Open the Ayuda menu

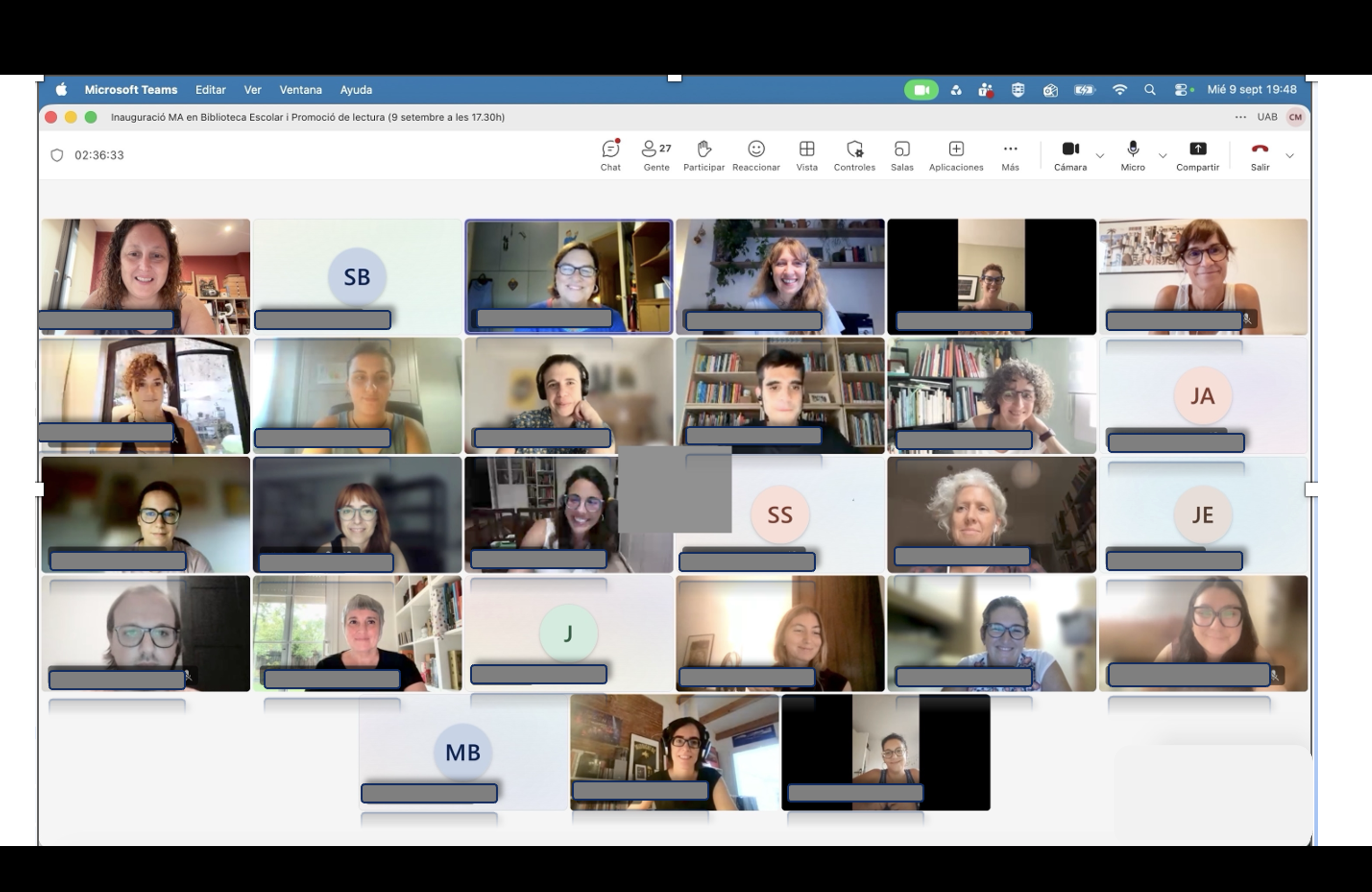(356, 90)
